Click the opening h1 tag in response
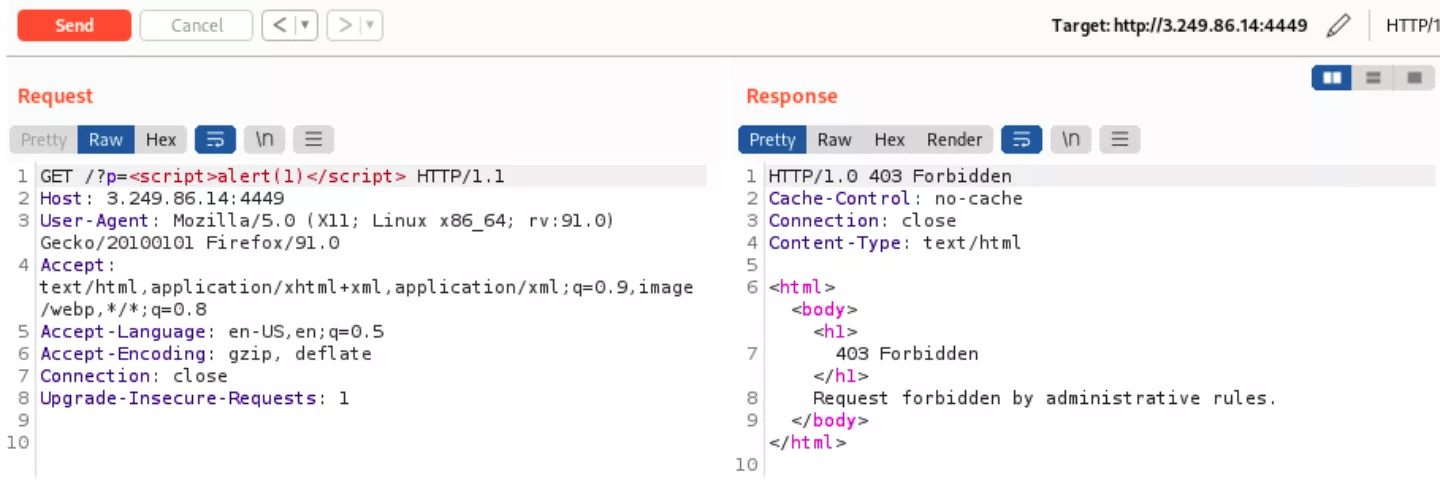Image resolution: width=1440 pixels, height=493 pixels. (x=836, y=332)
